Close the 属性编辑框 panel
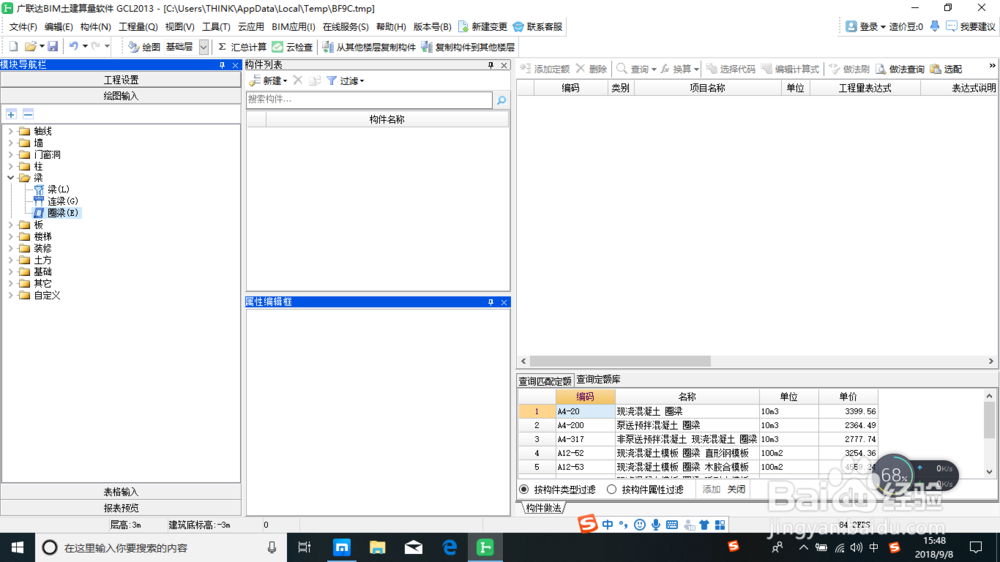The width and height of the screenshot is (1000, 562). (504, 302)
